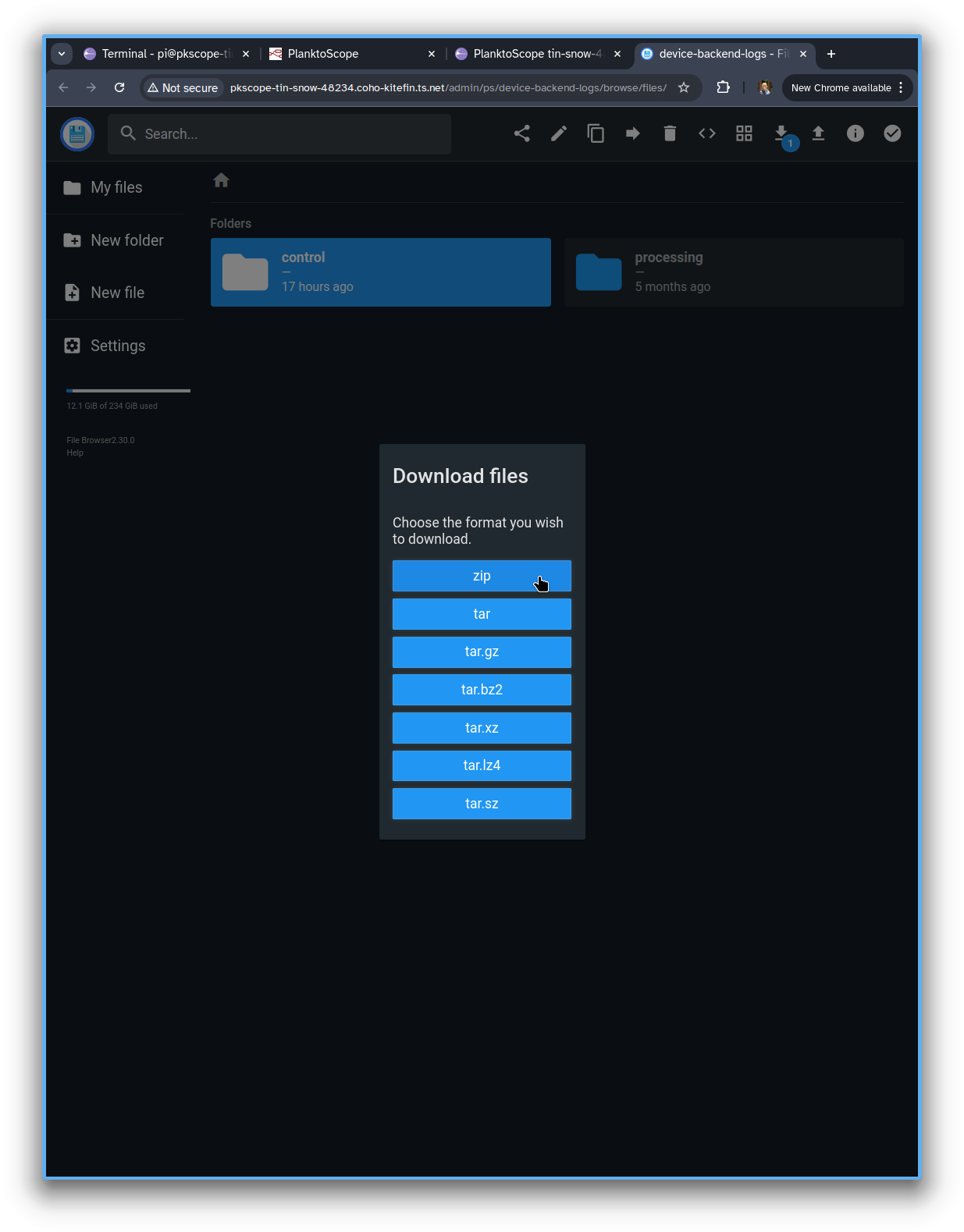This screenshot has height=1232, width=964.
Task: Choose tar.lz4 download format
Action: click(482, 765)
